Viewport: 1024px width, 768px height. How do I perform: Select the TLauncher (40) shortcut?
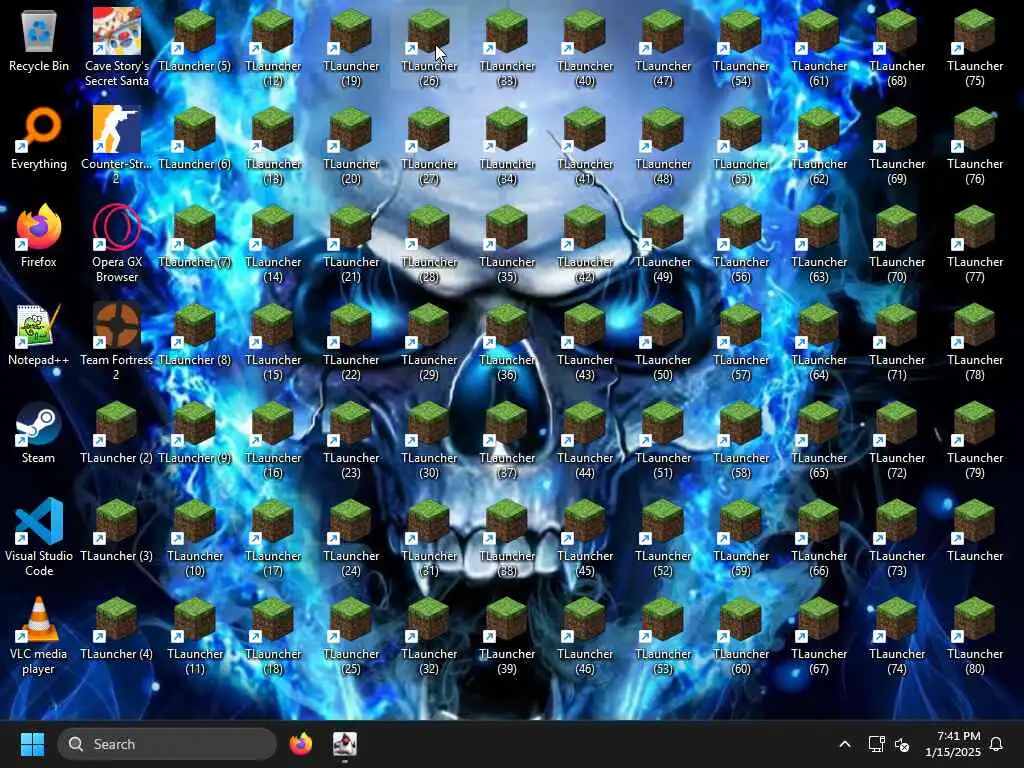click(x=585, y=47)
